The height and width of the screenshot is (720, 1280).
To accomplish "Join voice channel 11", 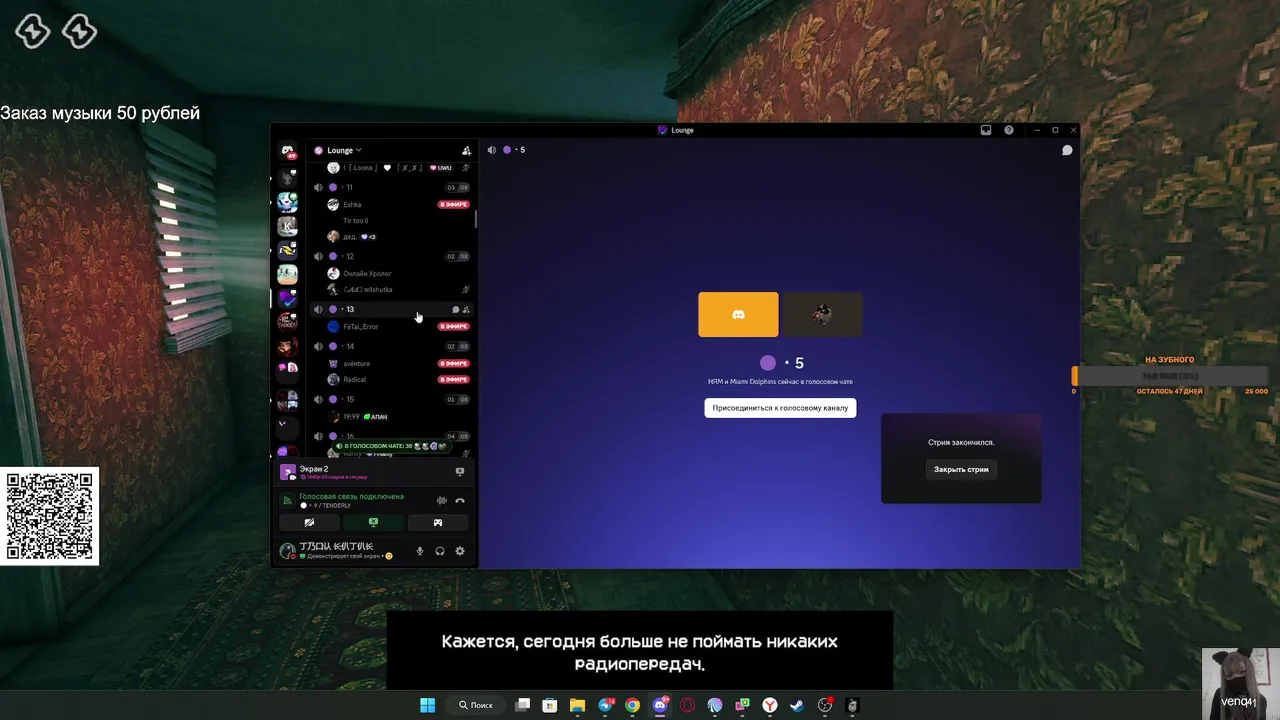I will pos(391,187).
